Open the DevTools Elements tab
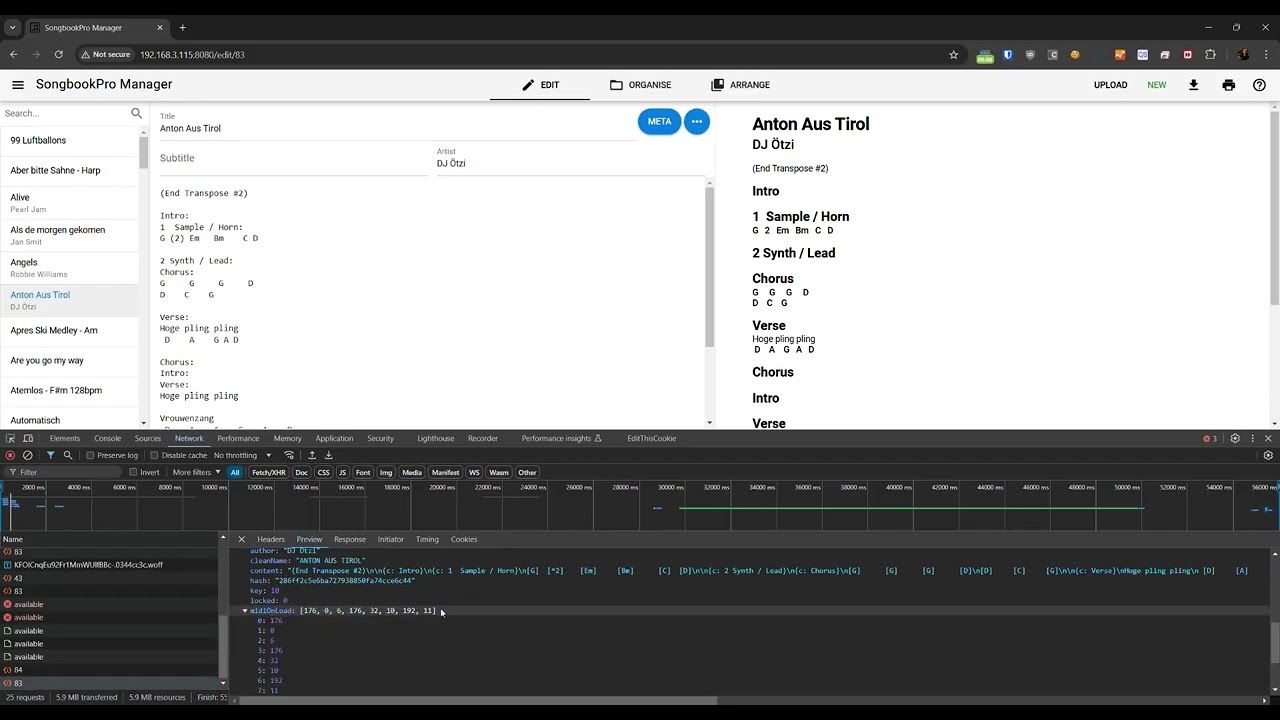This screenshot has width=1280, height=720. tap(65, 438)
